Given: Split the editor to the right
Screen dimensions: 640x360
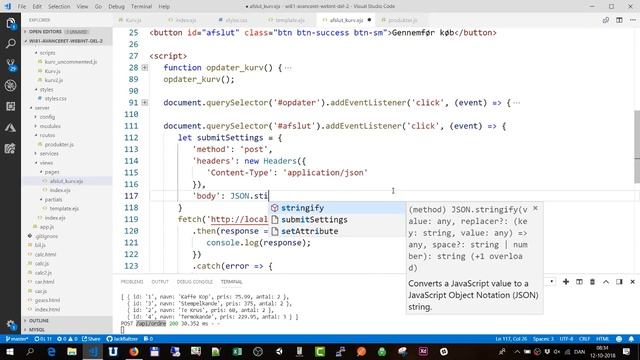Looking at the screenshot, I should pos(619,20).
